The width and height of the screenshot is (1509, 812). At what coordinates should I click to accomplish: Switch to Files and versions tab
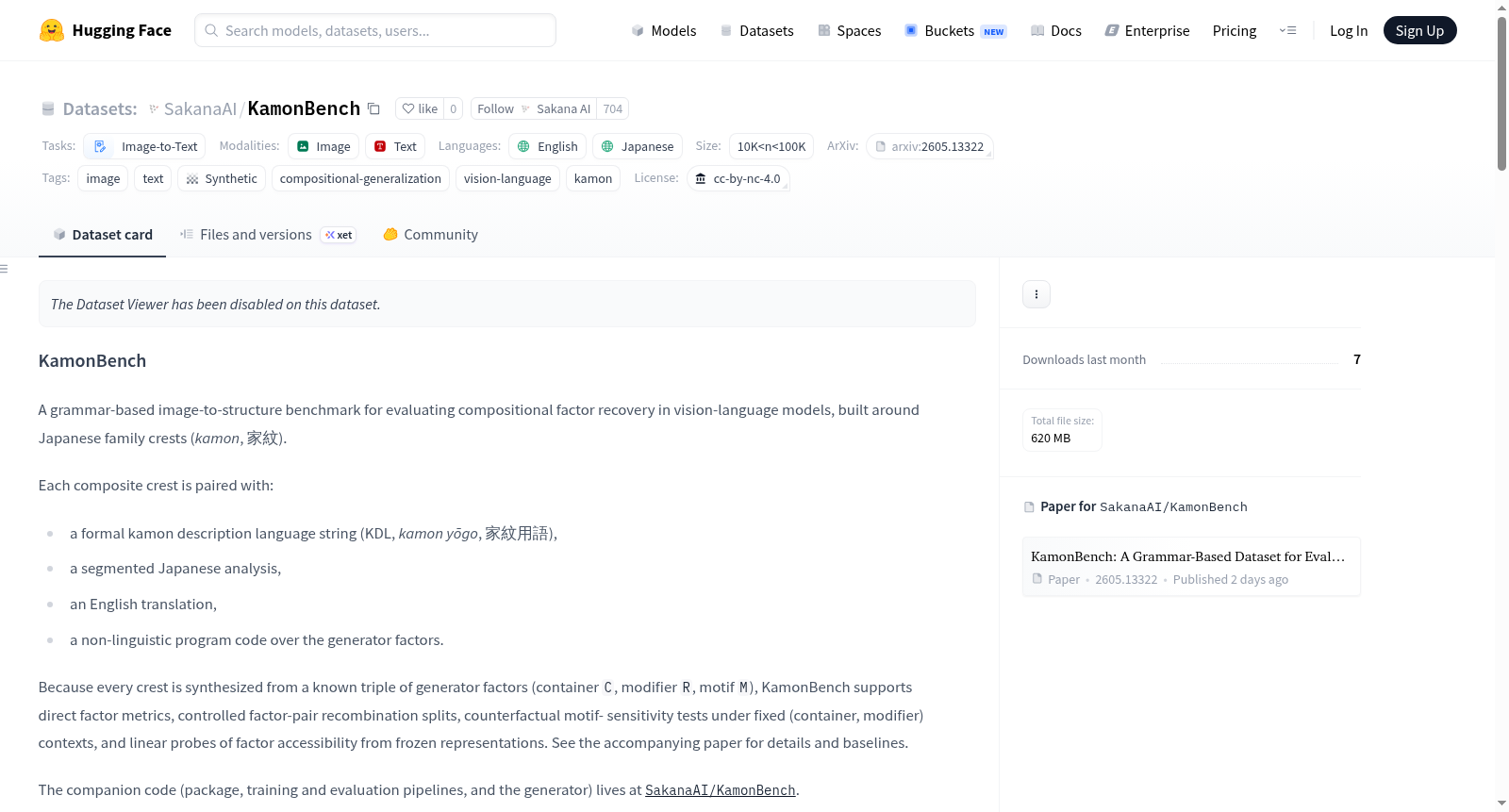tap(268, 235)
